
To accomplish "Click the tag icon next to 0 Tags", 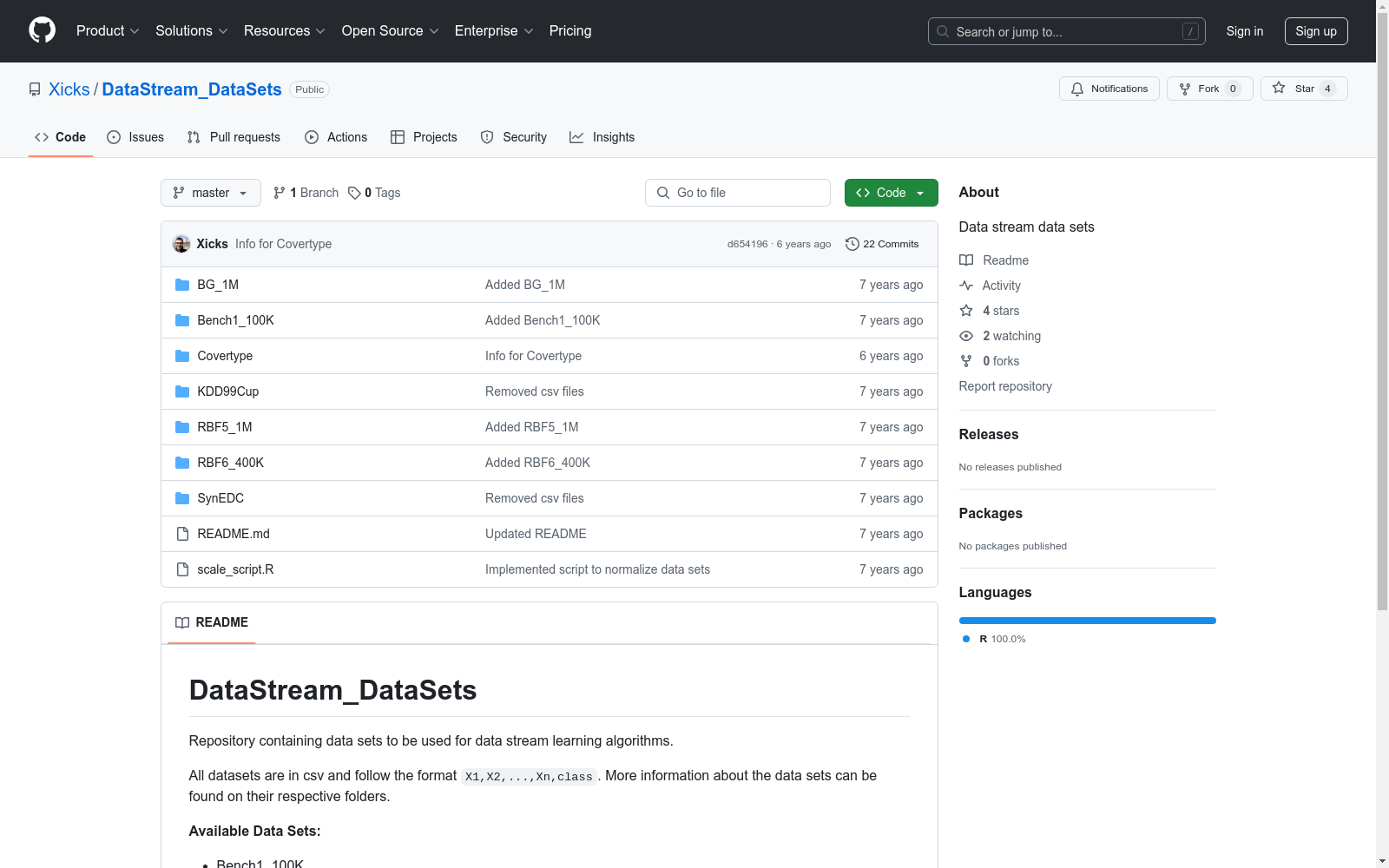I will (354, 193).
